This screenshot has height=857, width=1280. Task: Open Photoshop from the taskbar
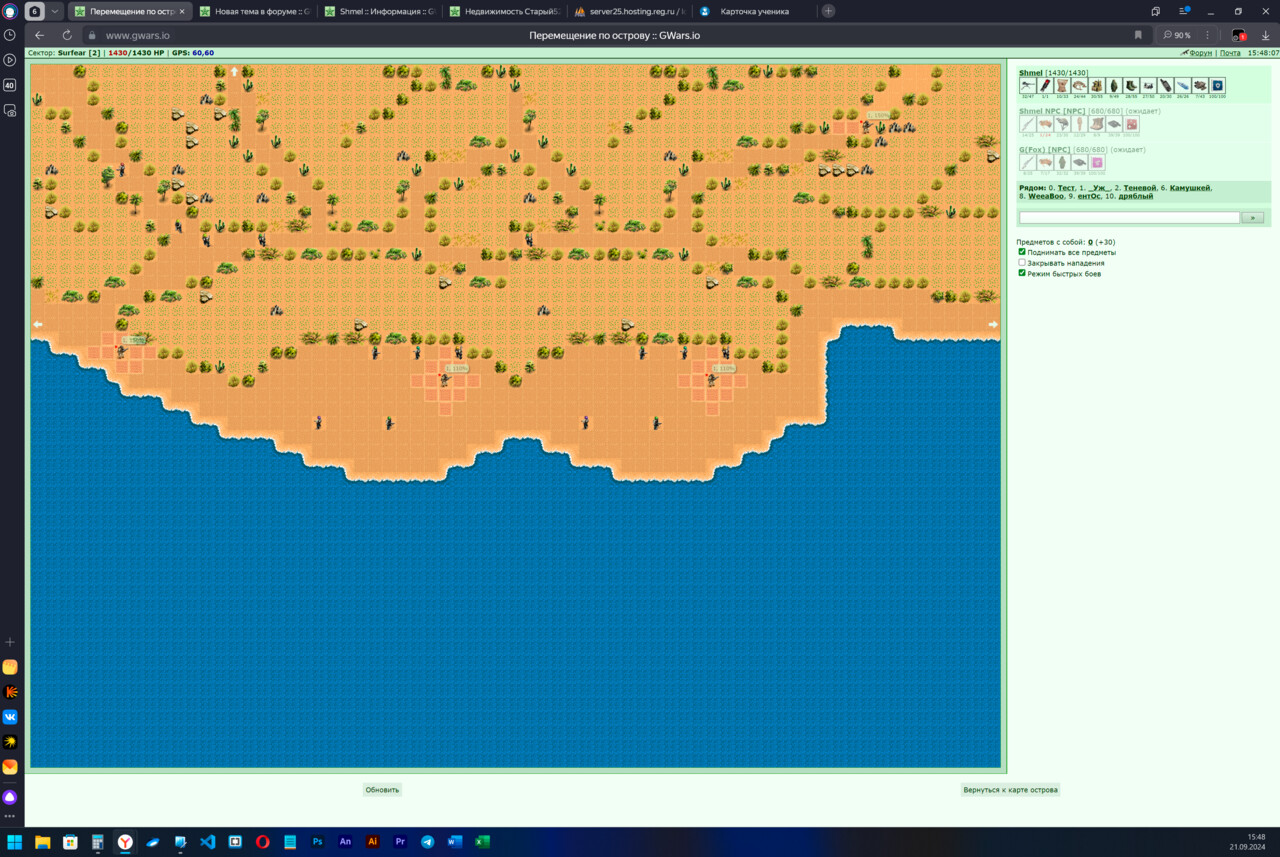tap(317, 842)
